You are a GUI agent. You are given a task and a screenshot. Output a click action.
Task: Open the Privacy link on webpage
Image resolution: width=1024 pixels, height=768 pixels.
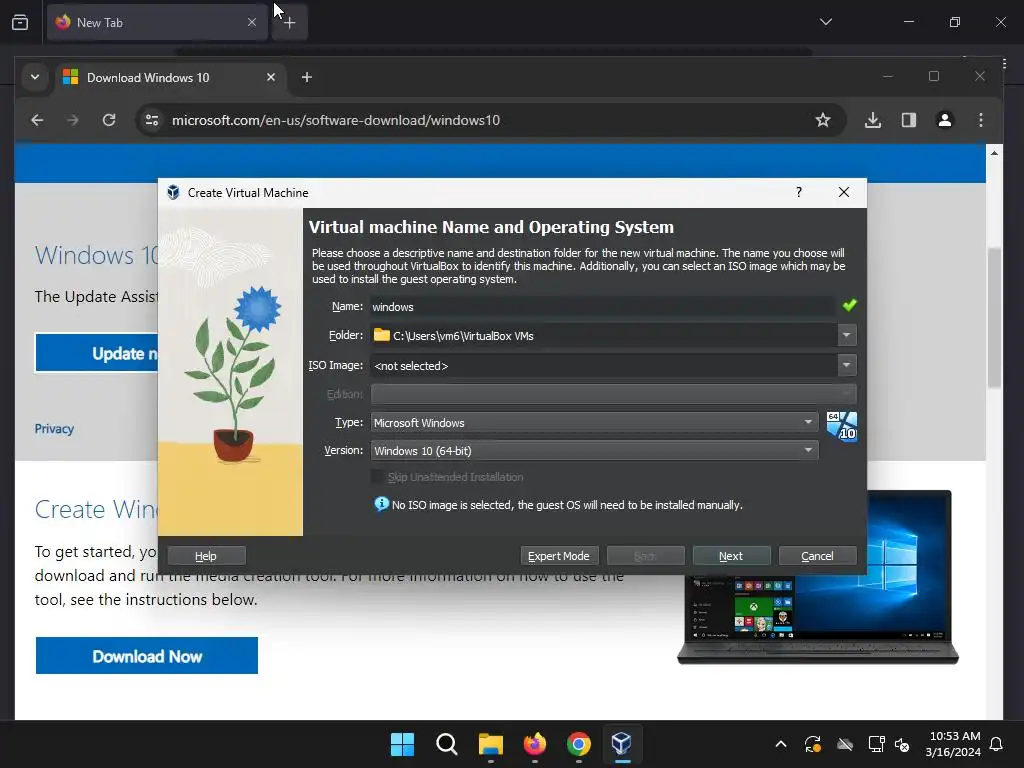click(54, 429)
